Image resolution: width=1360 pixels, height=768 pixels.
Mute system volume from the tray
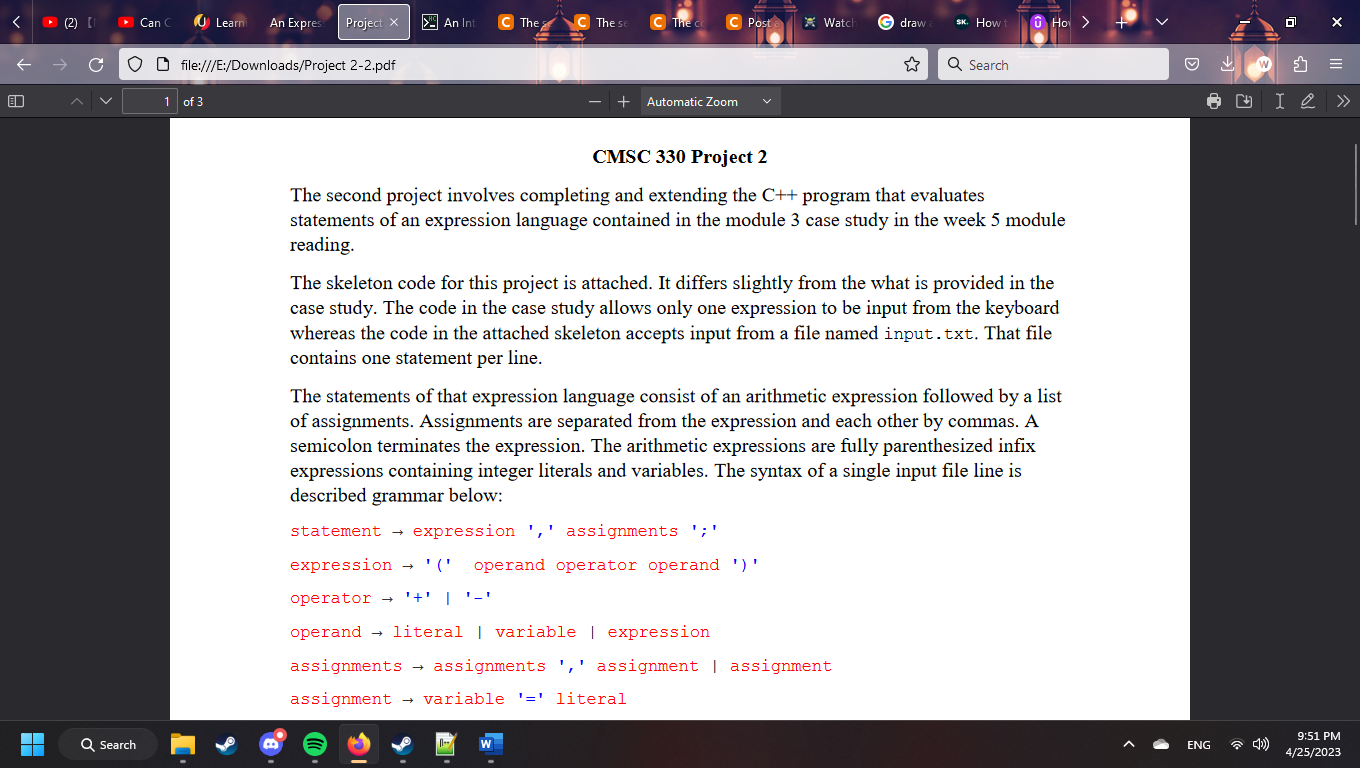[1260, 744]
